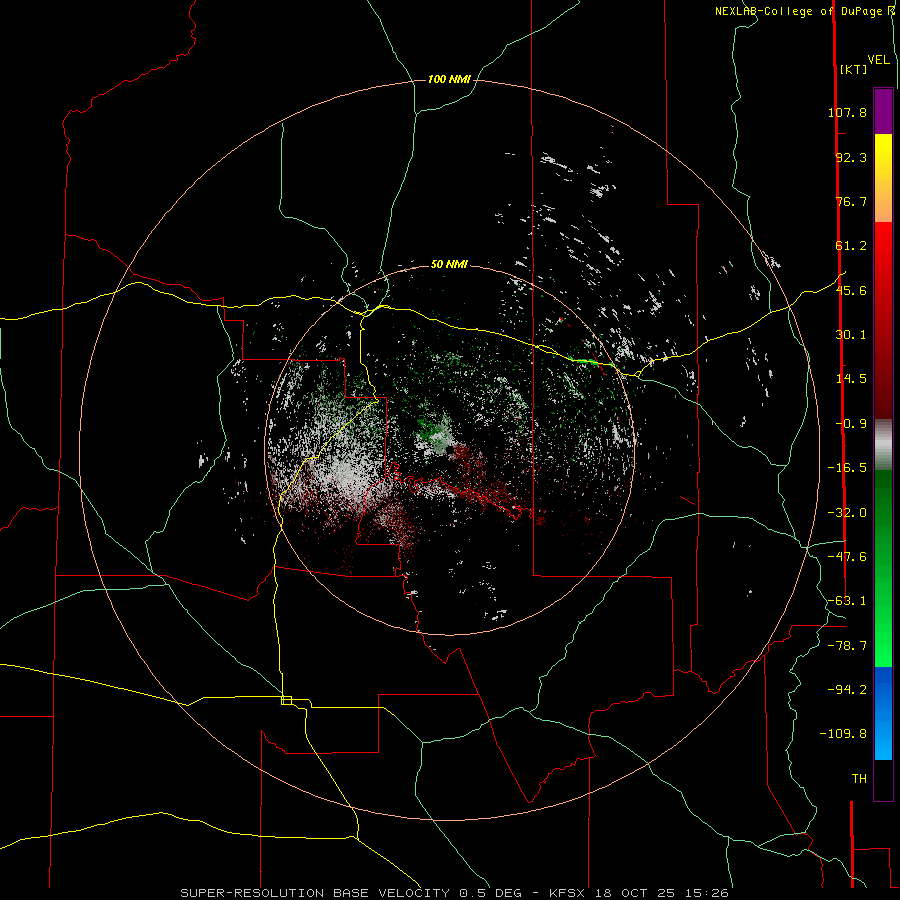Click the NEXLAB-College of DuPage label
The height and width of the screenshot is (900, 900).
click(798, 11)
